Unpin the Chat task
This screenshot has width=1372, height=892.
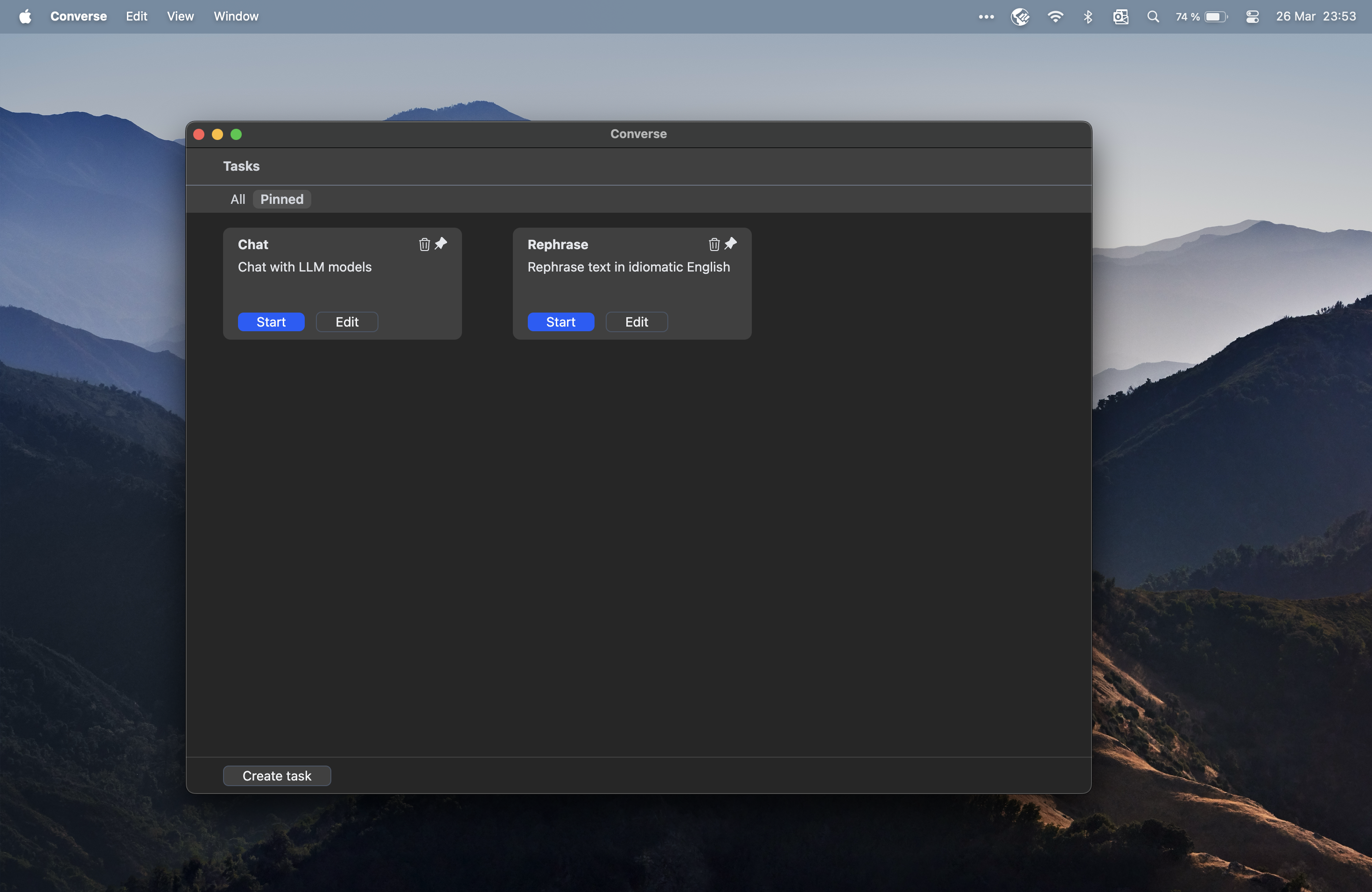click(x=441, y=244)
